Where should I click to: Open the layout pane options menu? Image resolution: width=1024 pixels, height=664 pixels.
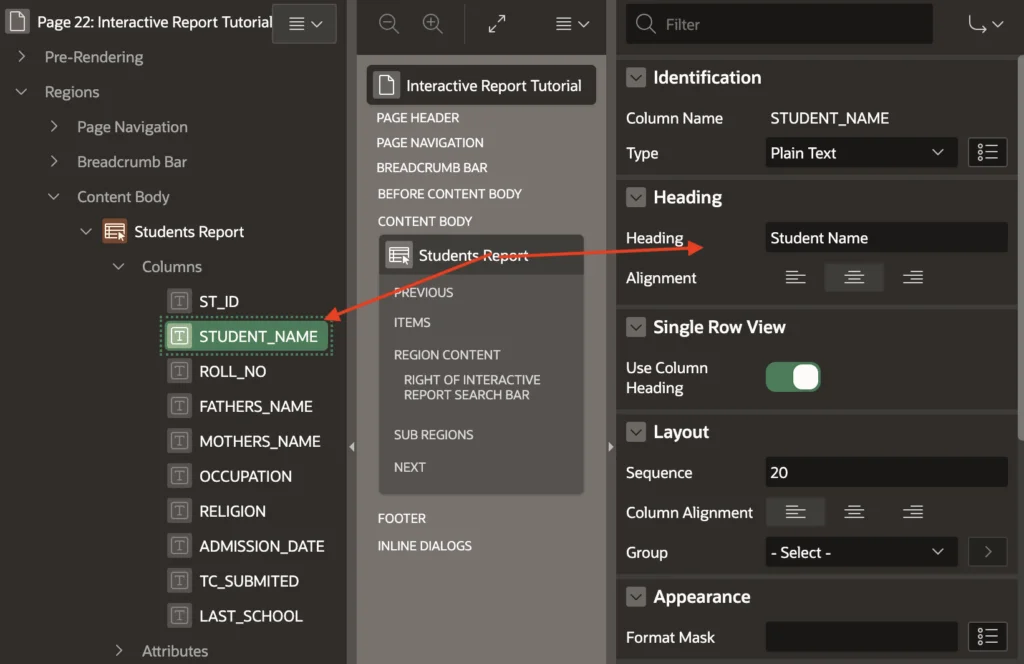click(572, 24)
